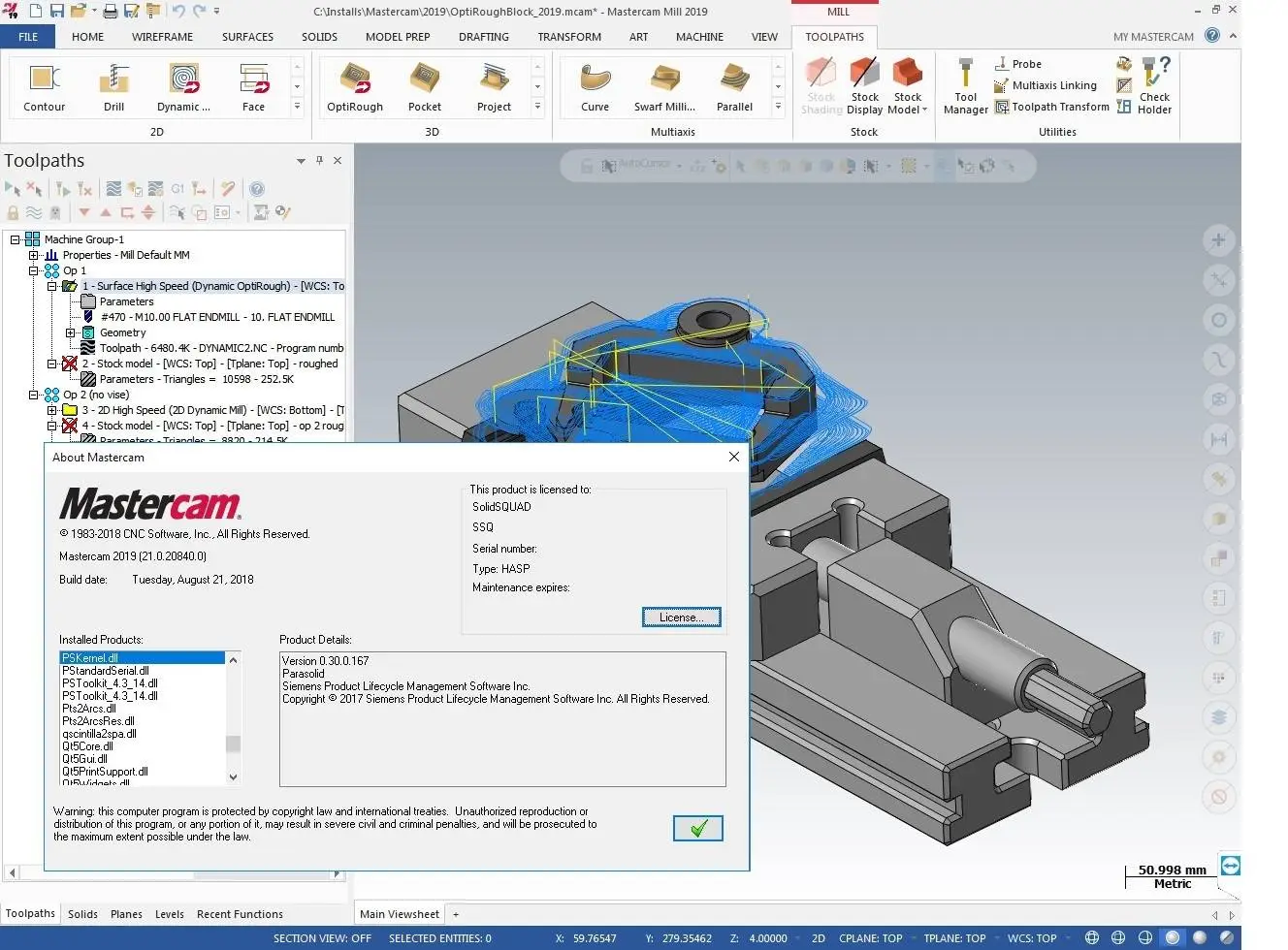Open Toolpath Transform
The image size is (1288, 950).
1052,107
